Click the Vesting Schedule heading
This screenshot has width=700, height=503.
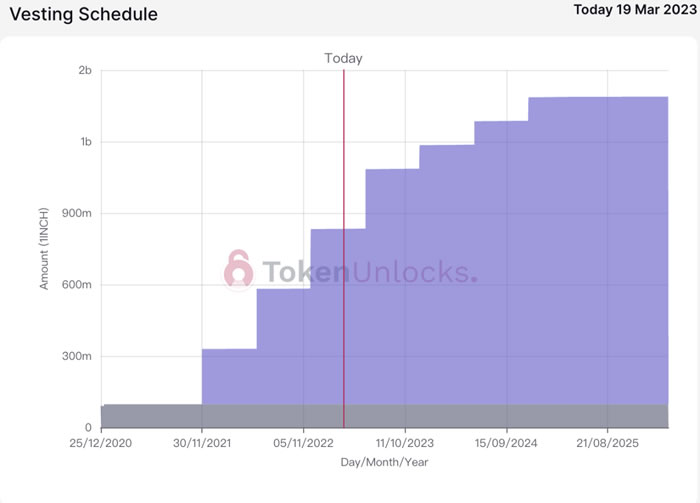click(x=83, y=16)
